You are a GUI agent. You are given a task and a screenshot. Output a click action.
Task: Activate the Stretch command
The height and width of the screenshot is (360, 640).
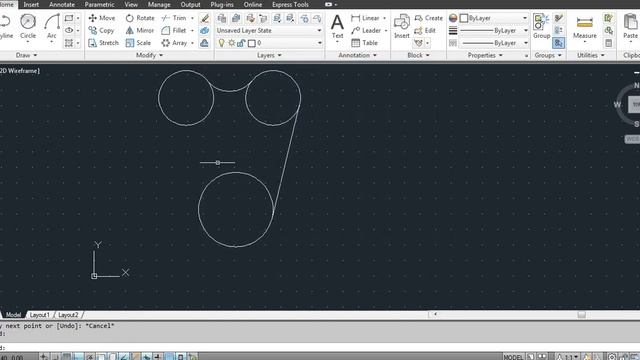click(104, 42)
